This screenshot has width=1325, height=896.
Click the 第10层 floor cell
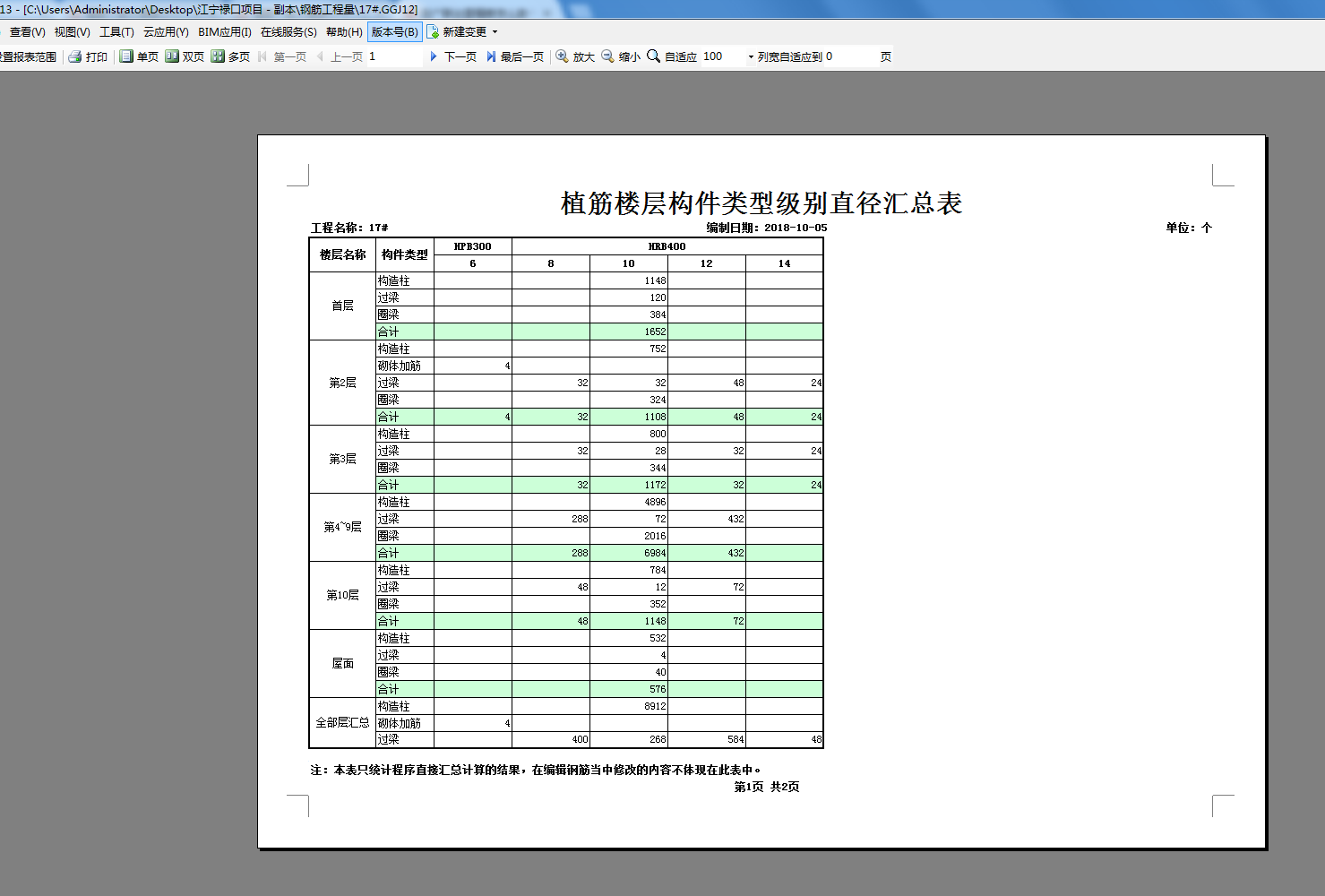click(342, 595)
